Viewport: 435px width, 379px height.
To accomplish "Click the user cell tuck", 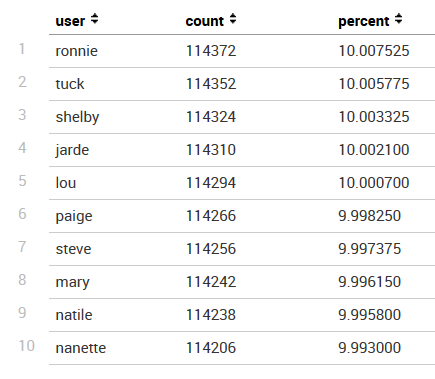I will (70, 84).
